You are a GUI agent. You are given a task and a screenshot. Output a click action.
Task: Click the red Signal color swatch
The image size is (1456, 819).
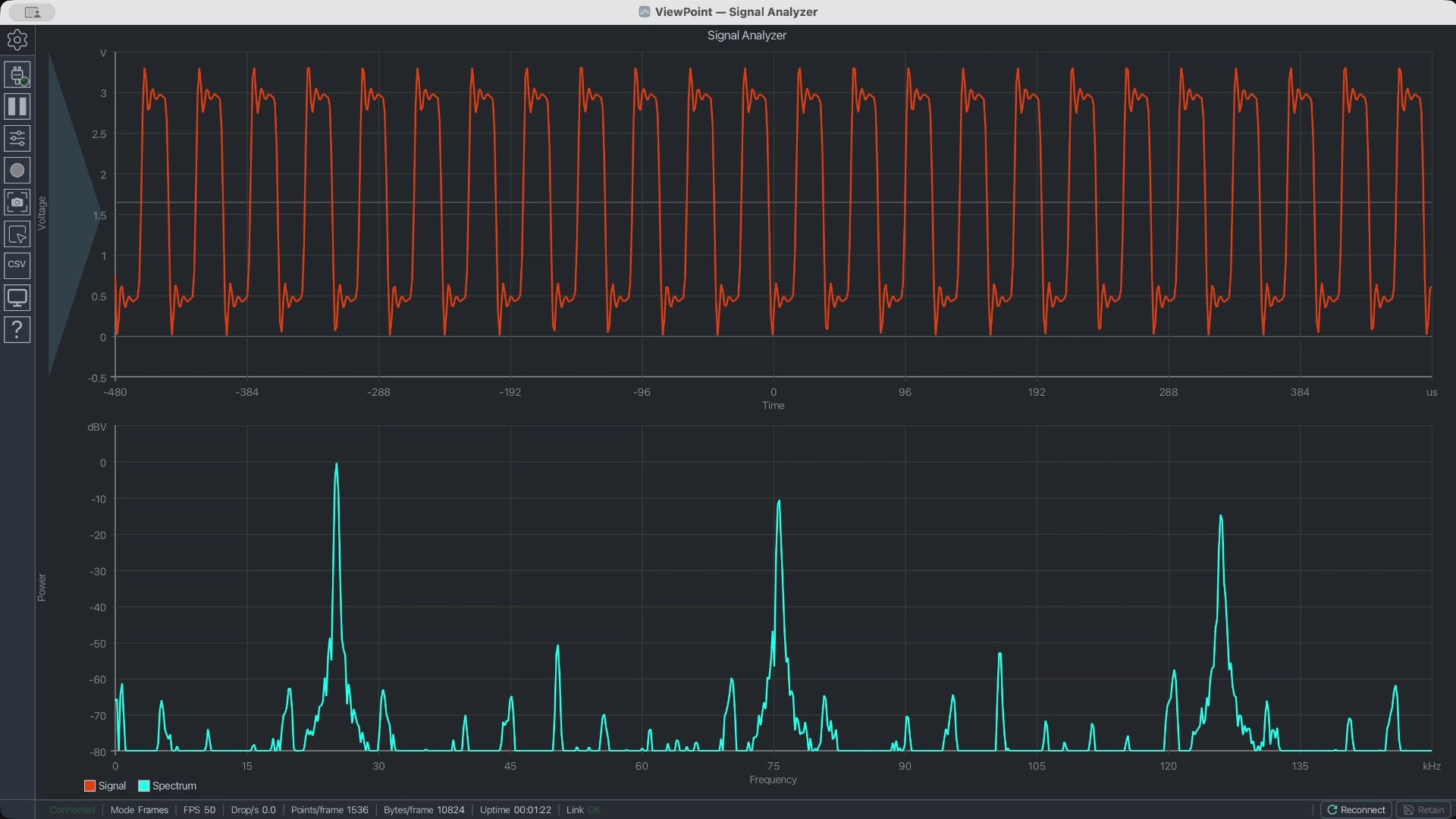pos(89,786)
